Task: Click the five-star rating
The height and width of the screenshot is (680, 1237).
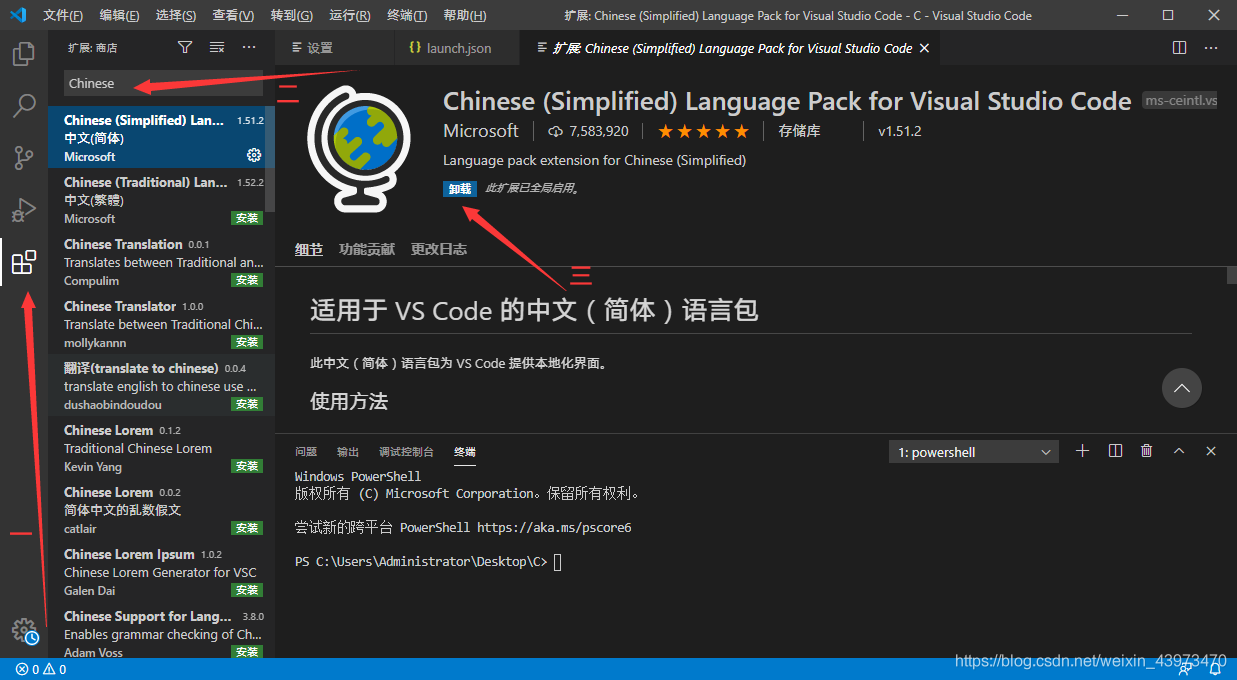Action: click(x=703, y=131)
